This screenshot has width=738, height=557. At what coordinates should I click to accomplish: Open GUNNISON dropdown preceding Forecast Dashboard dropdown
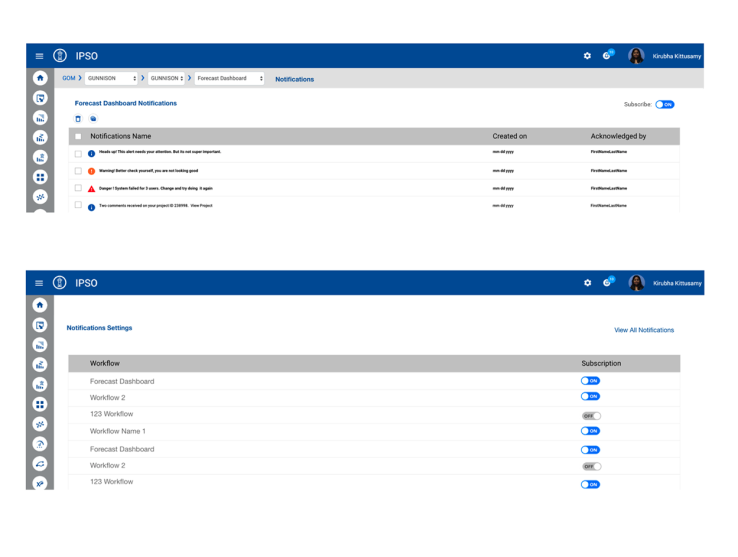pyautogui.click(x=166, y=78)
